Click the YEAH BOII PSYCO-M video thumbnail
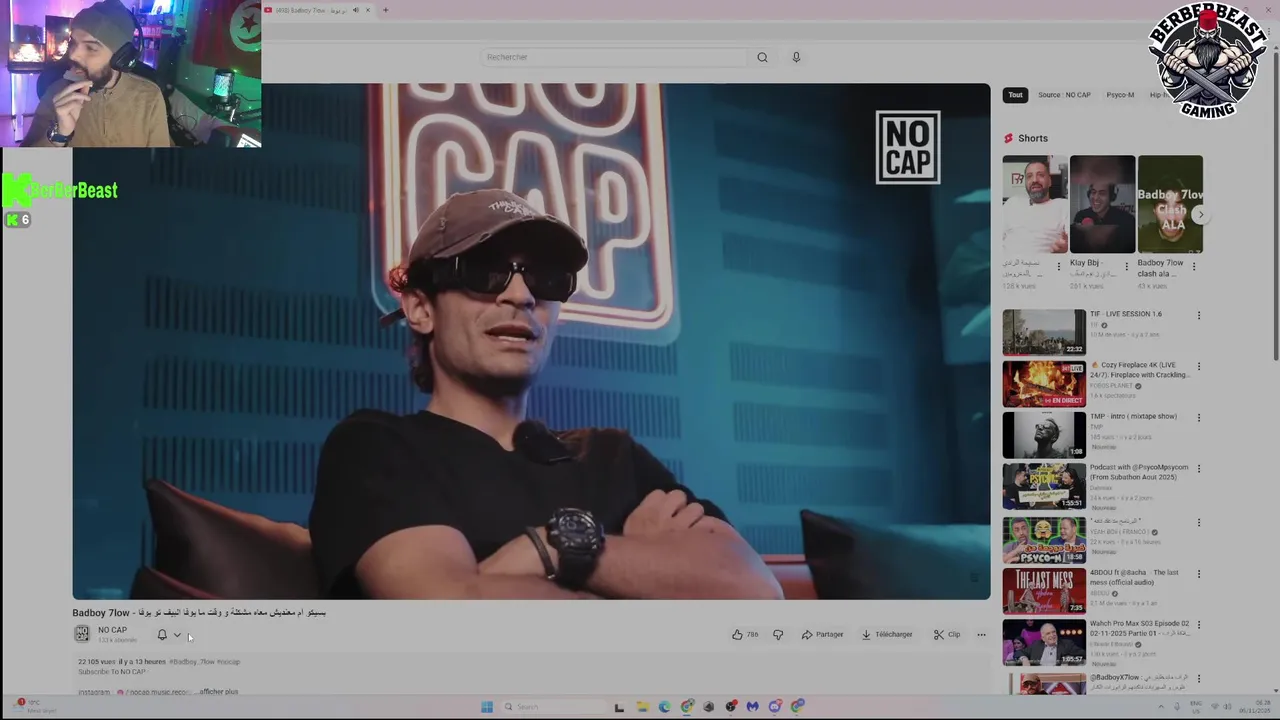 (x=1044, y=539)
